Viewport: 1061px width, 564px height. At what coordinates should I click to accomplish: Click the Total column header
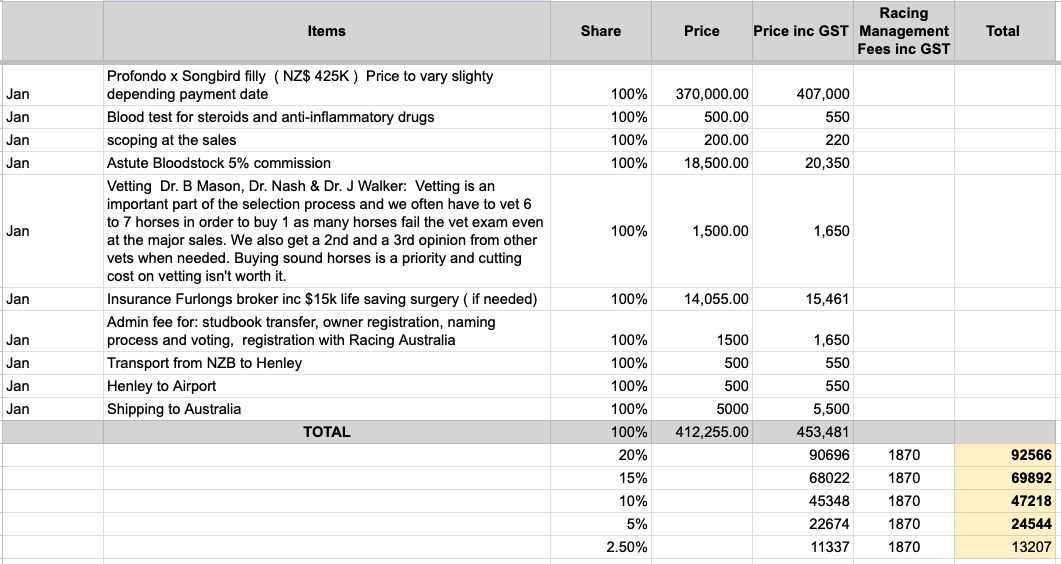1002,31
